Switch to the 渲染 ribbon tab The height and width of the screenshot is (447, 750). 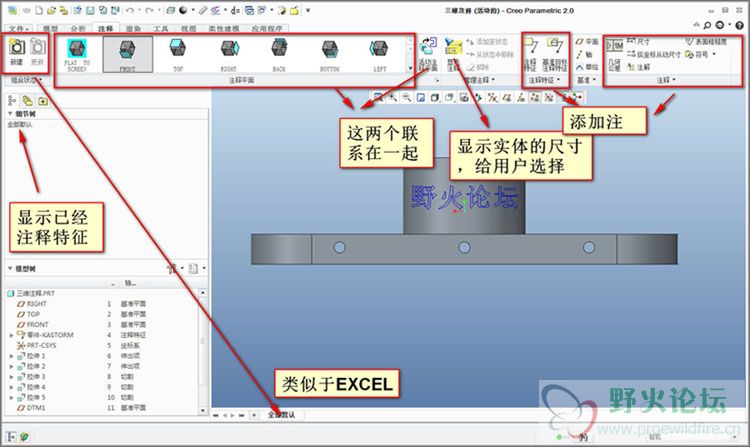(133, 29)
